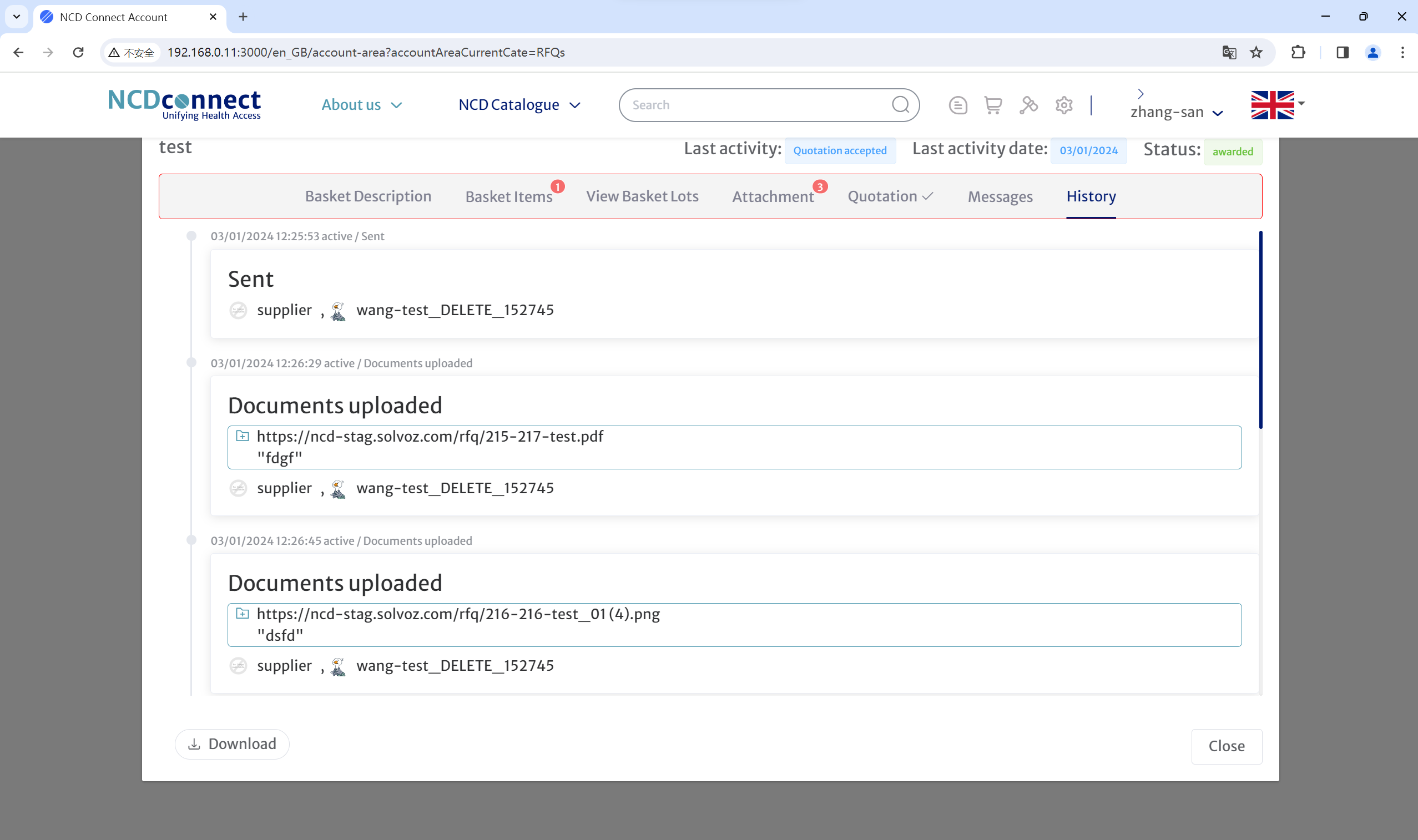
Task: Click the auction hammer icon in header
Action: coord(1028,105)
